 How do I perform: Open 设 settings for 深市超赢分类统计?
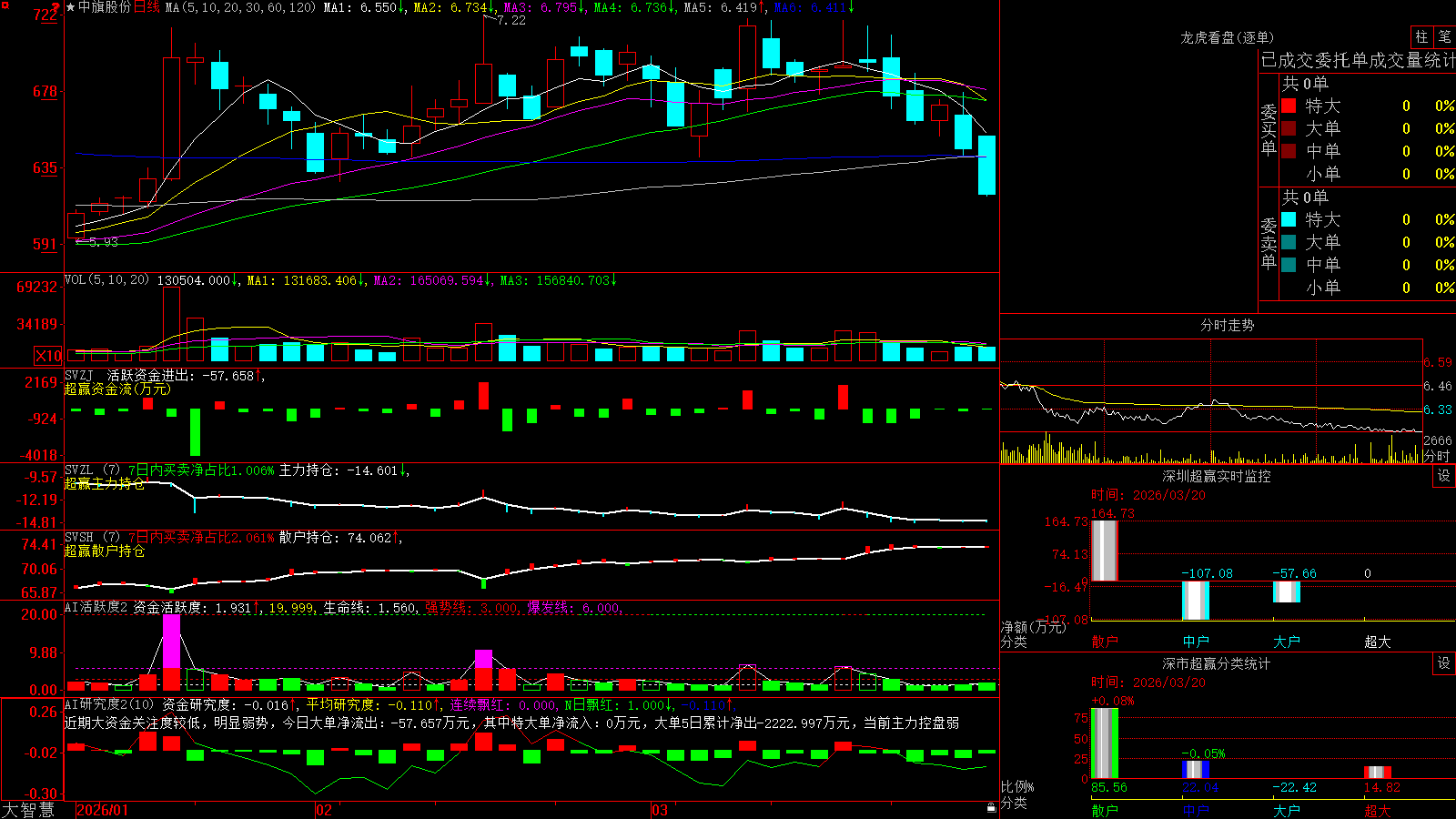tap(1444, 663)
